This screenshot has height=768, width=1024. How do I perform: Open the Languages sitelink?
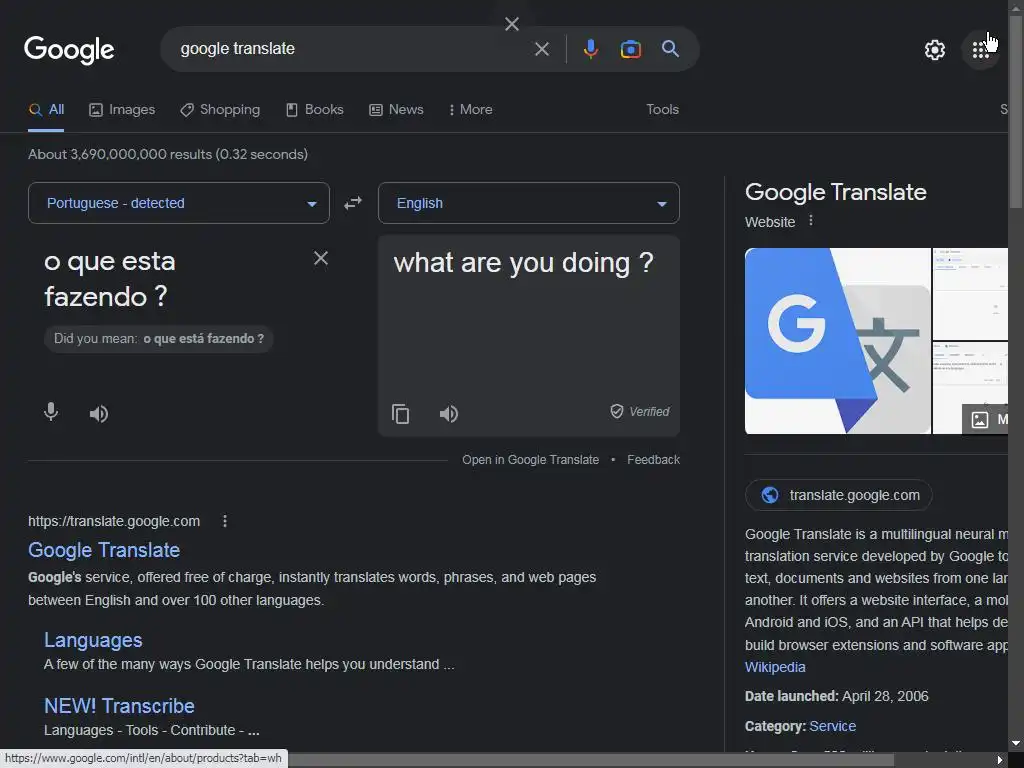pyautogui.click(x=93, y=640)
